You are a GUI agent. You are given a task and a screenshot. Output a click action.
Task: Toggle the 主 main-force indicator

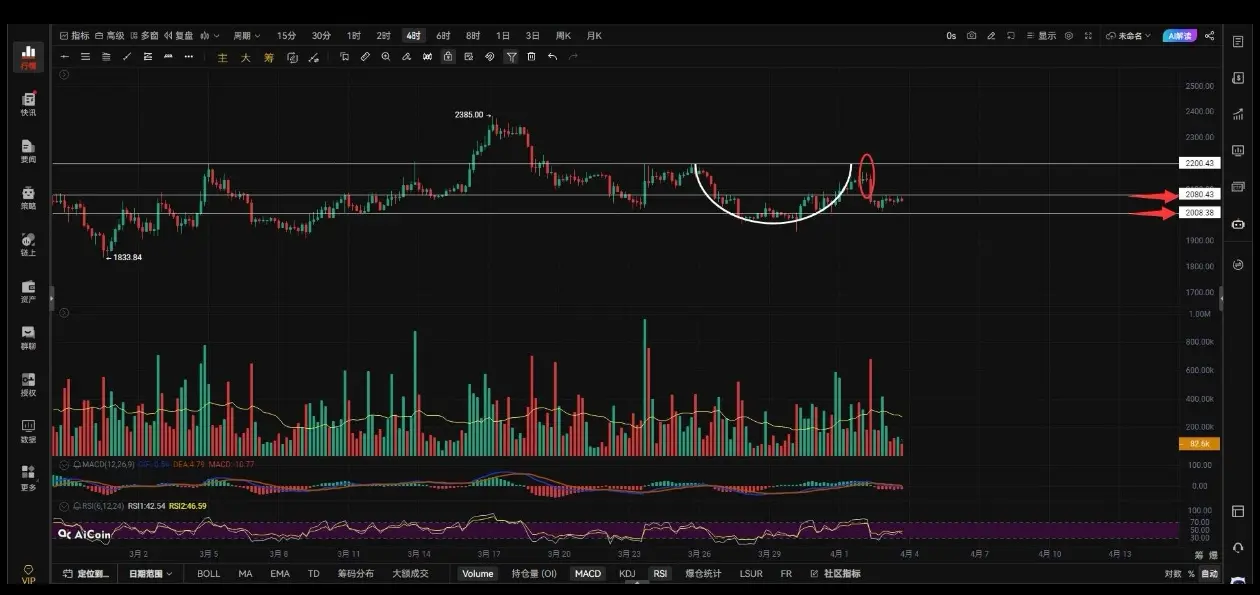[223, 57]
